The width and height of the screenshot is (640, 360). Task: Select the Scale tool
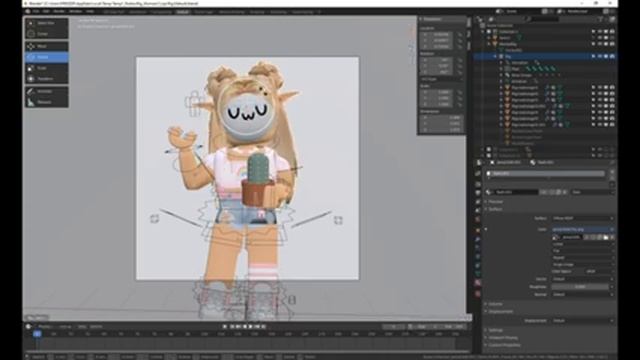47,68
